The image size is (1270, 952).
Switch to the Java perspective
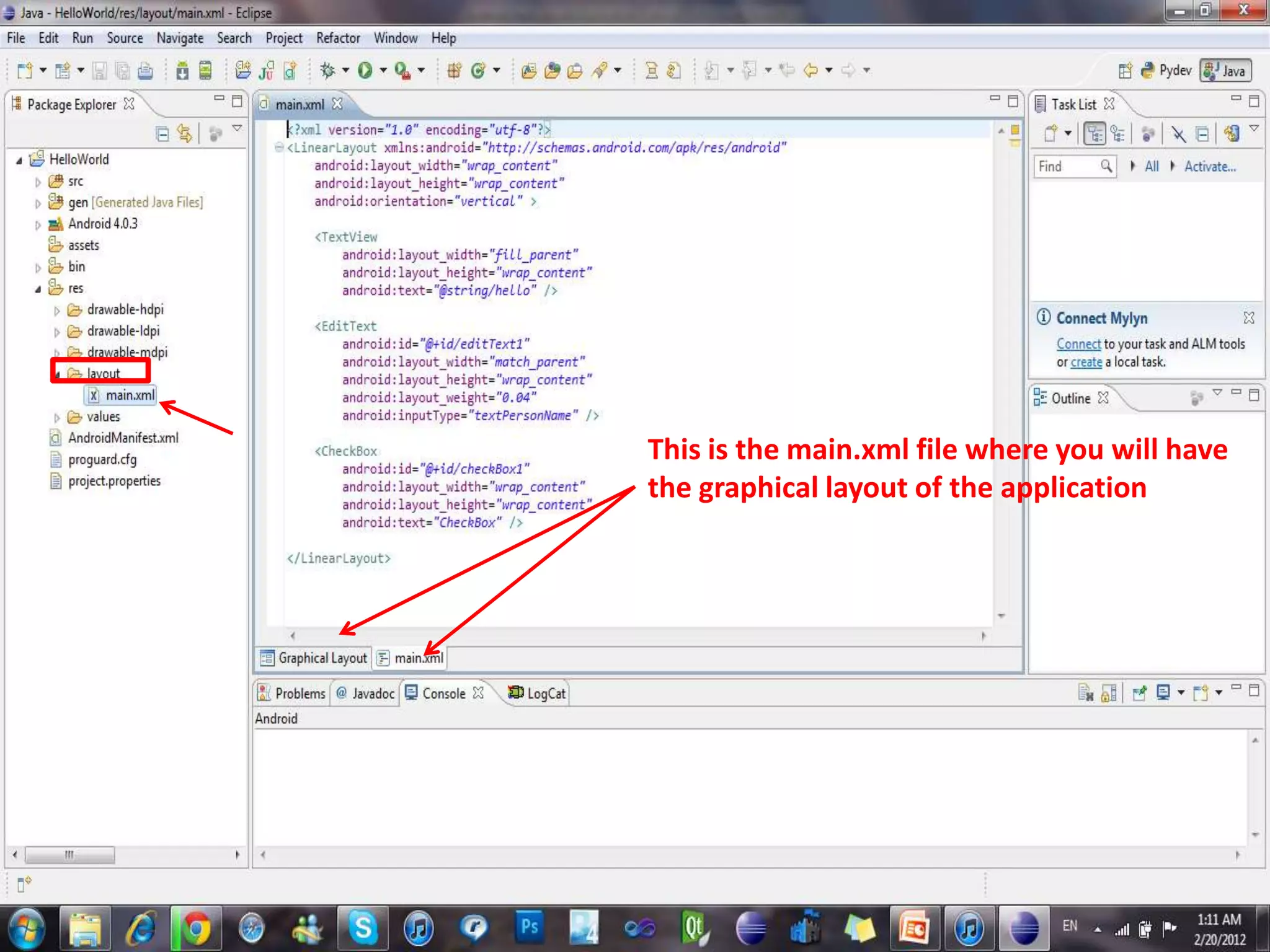(x=1225, y=71)
